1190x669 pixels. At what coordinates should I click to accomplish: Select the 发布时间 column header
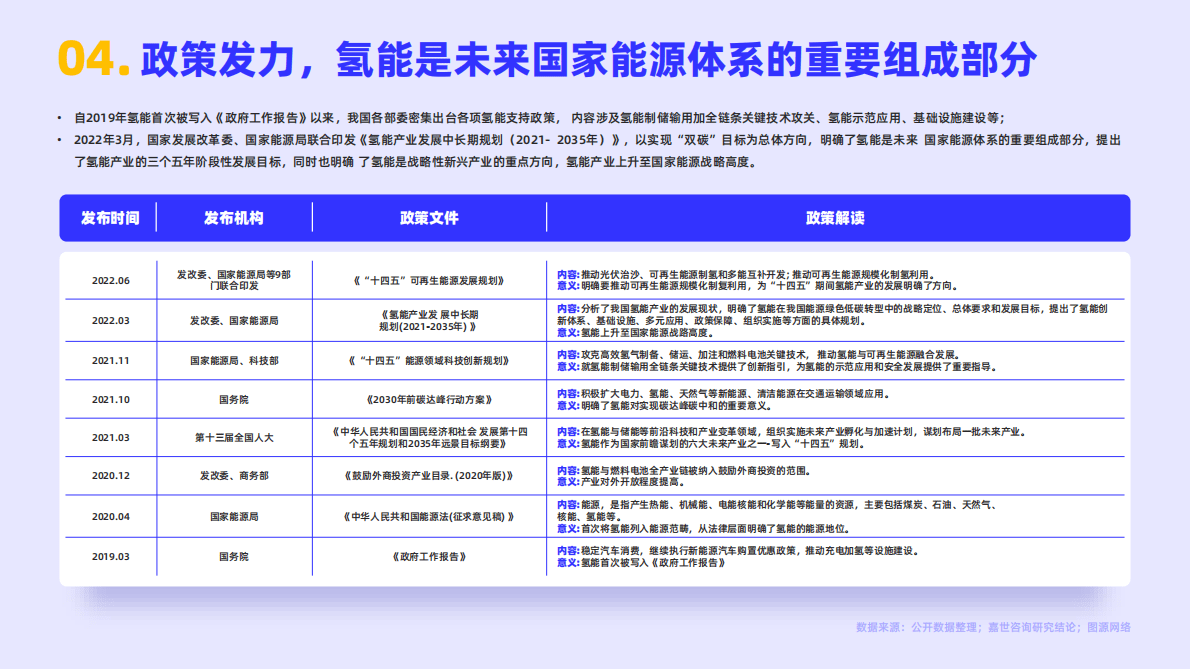coord(110,218)
